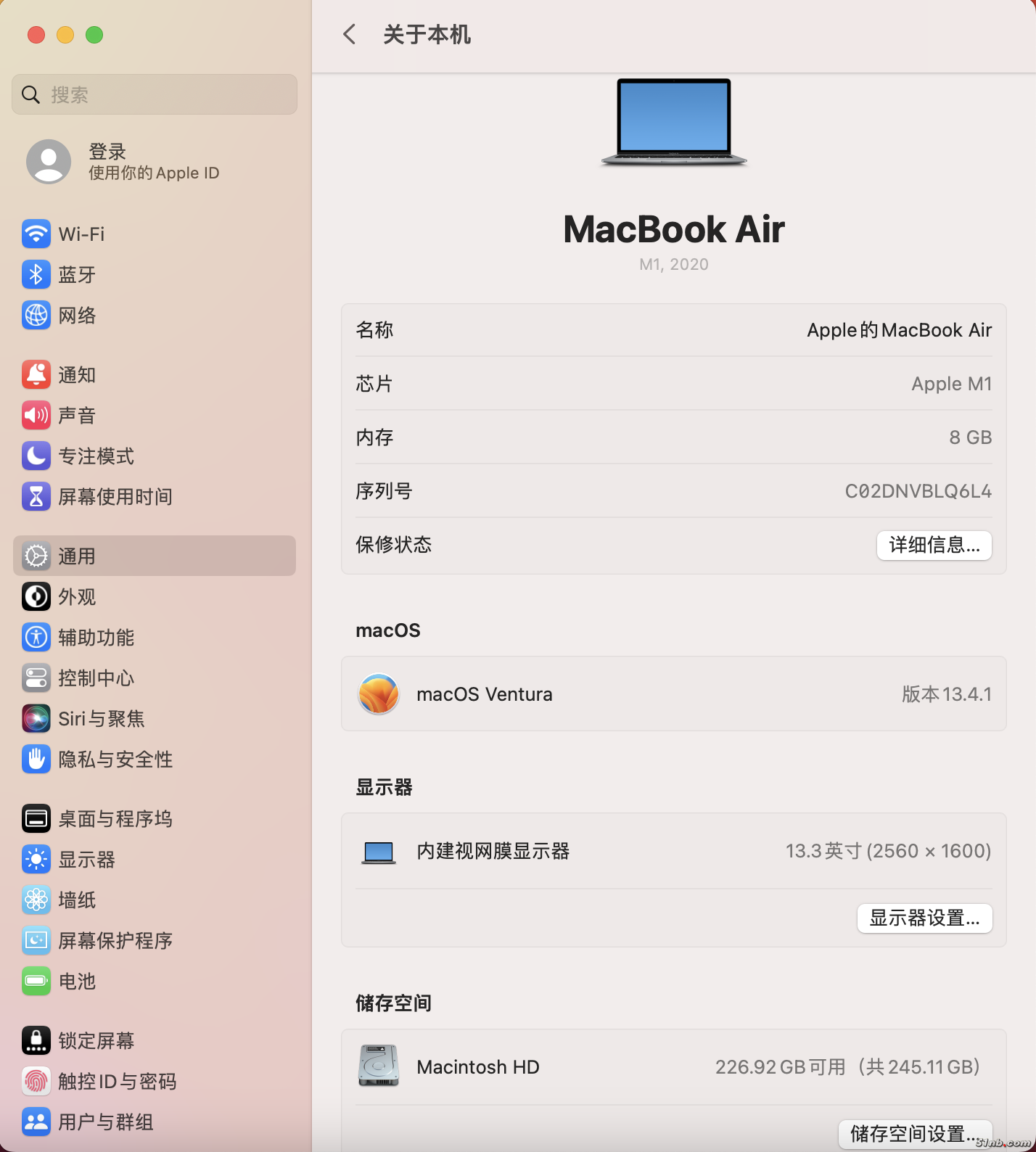
Task: Select Wi-Fi label in sidebar
Action: click(81, 234)
